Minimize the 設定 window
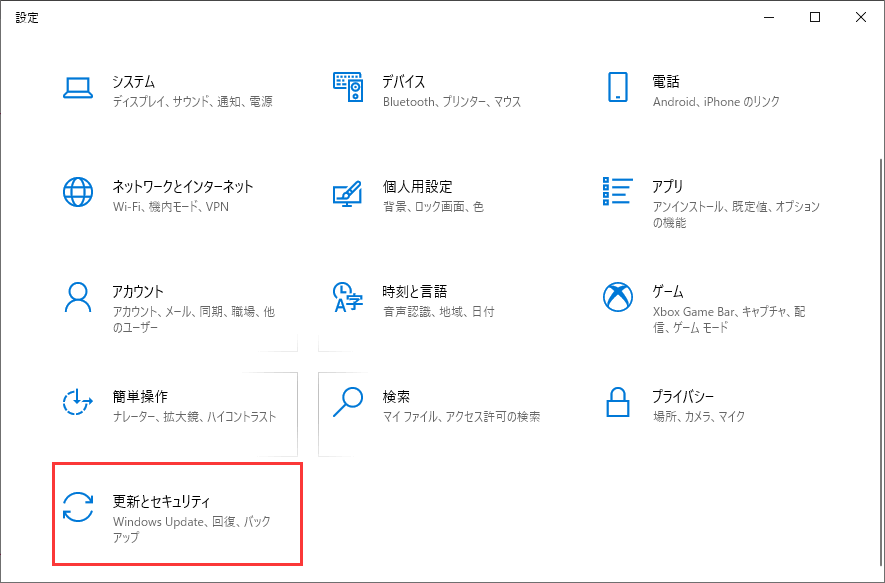 [x=768, y=17]
